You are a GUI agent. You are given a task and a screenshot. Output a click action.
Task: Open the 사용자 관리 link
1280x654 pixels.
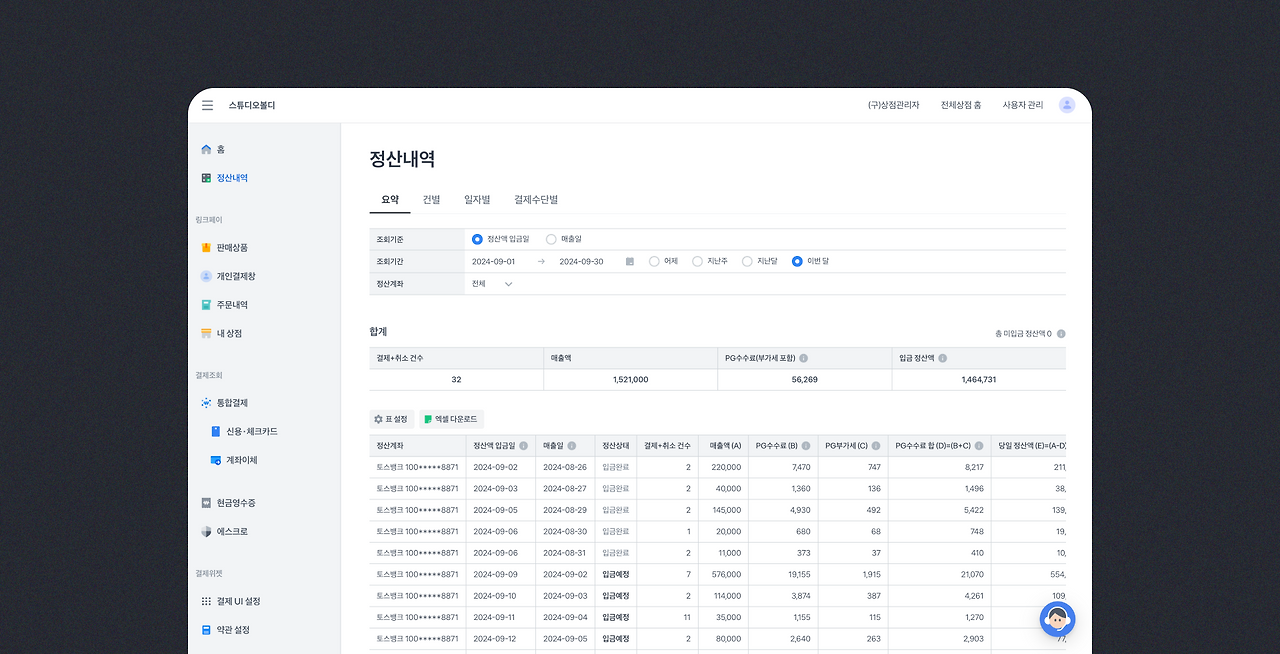point(1023,105)
